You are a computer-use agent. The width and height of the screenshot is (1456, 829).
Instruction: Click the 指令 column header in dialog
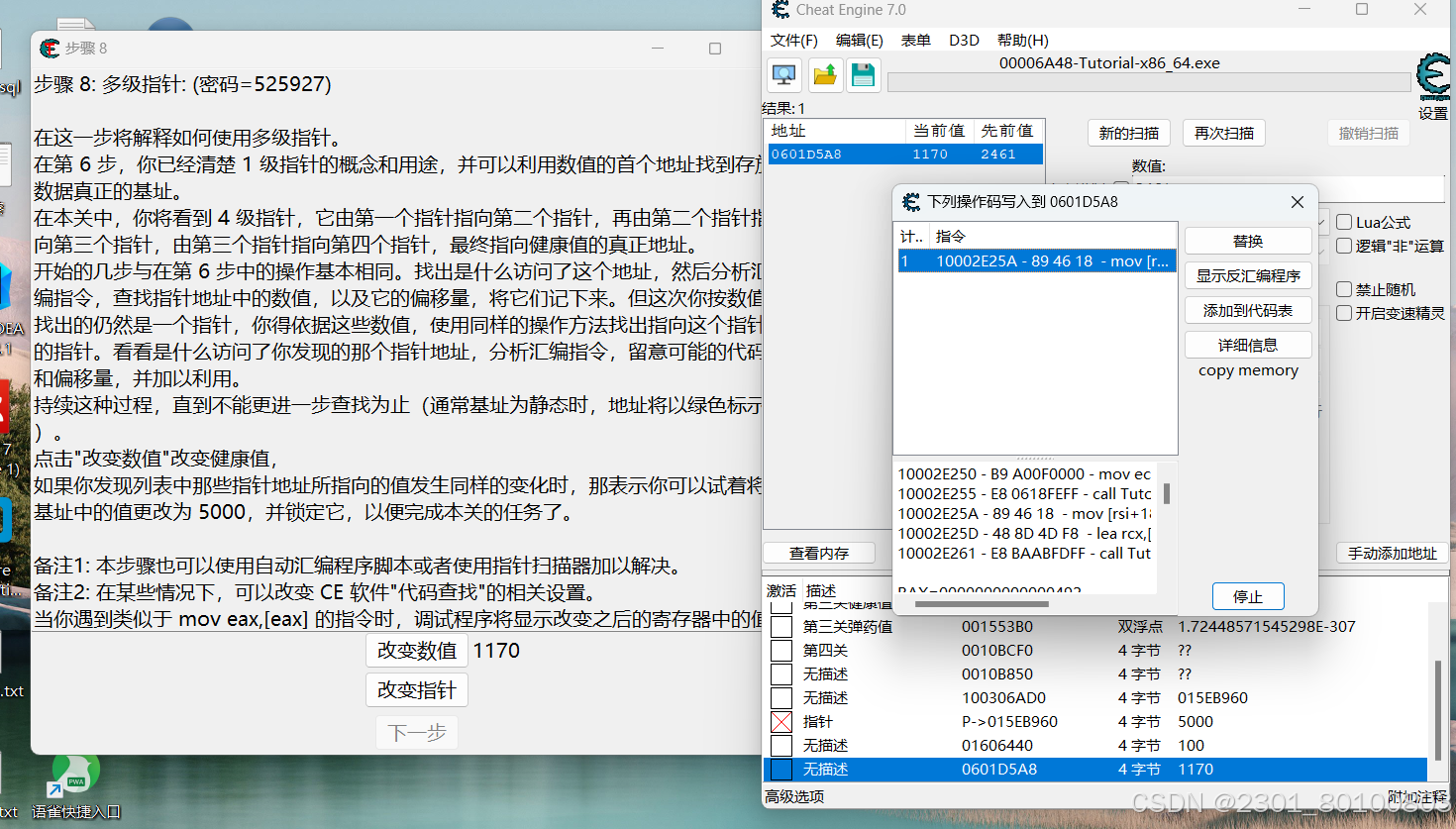click(1053, 236)
